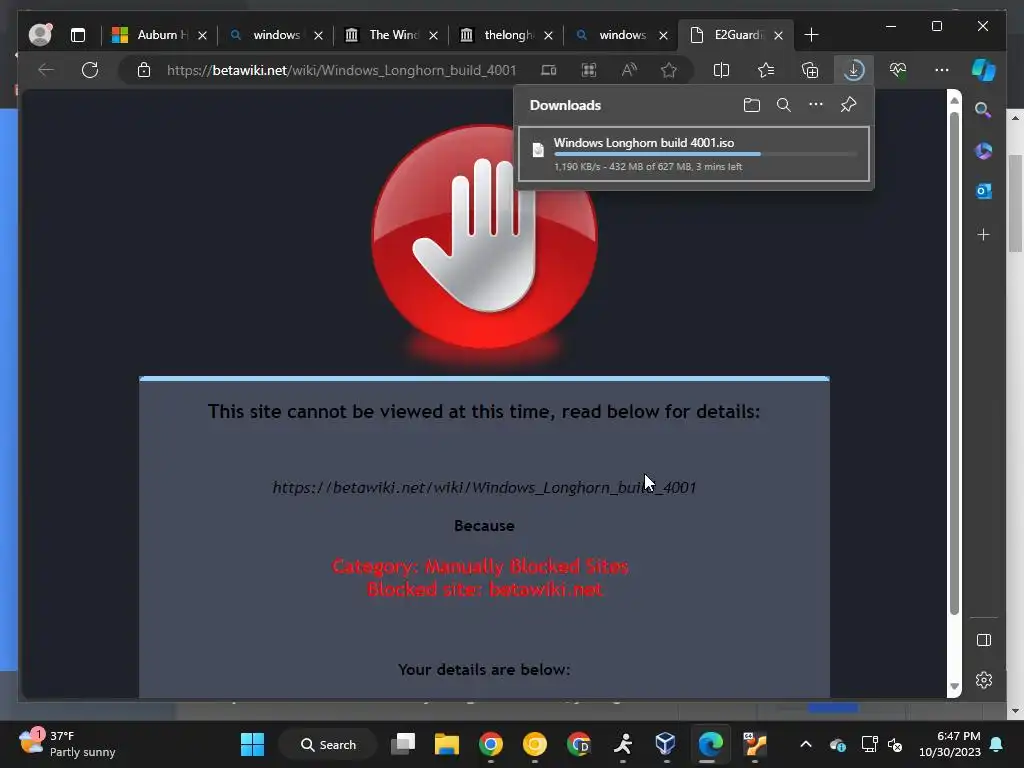
Task: Open more options in Downloads panel
Action: 816,105
